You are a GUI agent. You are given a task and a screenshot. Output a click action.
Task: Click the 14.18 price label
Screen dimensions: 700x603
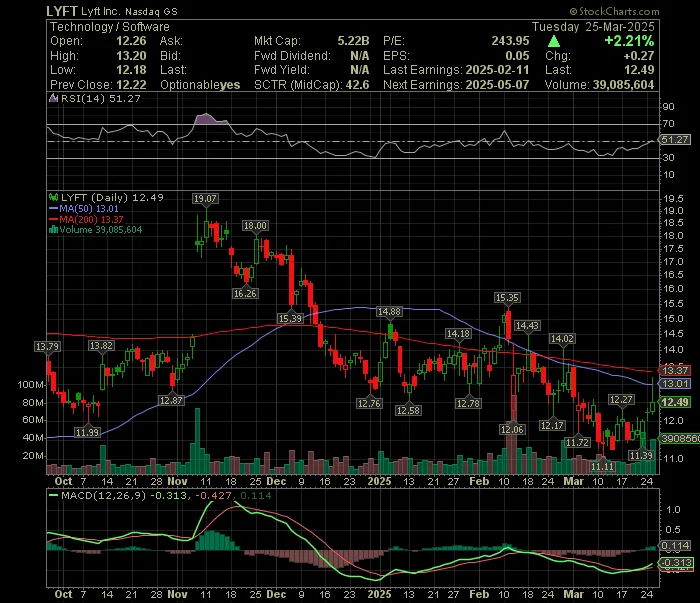click(458, 333)
